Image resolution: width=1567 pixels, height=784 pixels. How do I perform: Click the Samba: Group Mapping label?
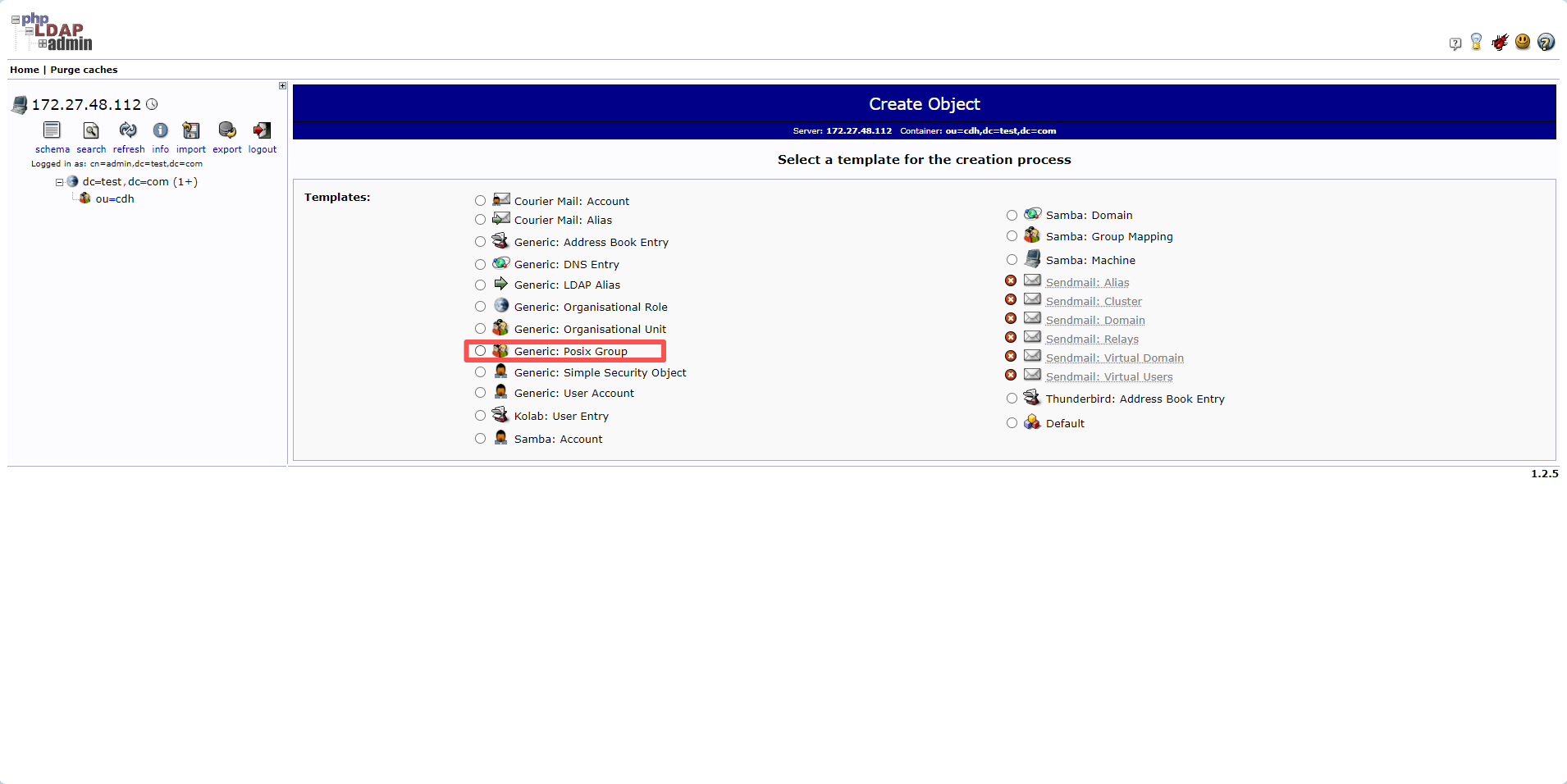click(1109, 237)
